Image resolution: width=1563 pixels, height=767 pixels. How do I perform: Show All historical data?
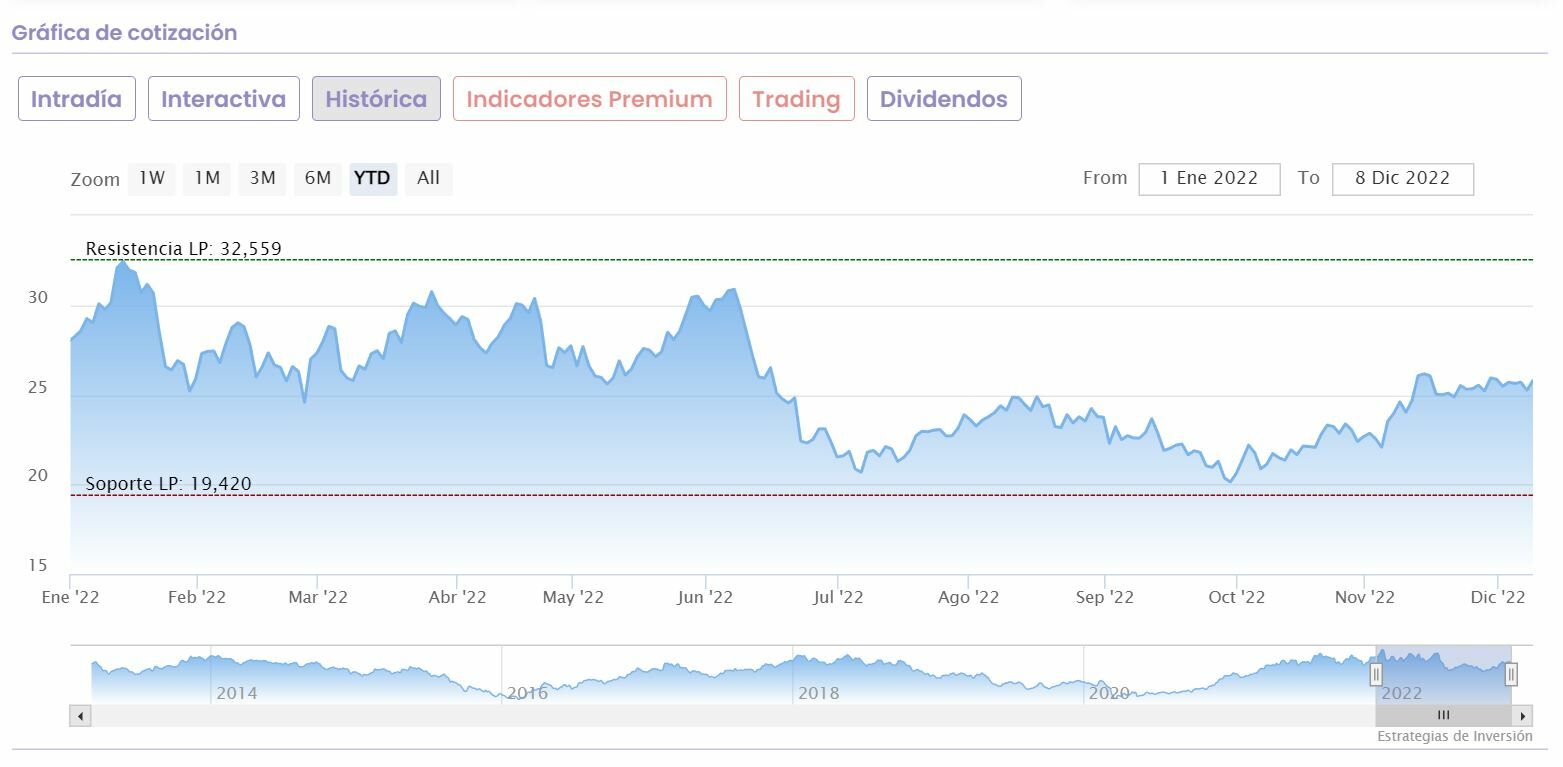coord(428,178)
